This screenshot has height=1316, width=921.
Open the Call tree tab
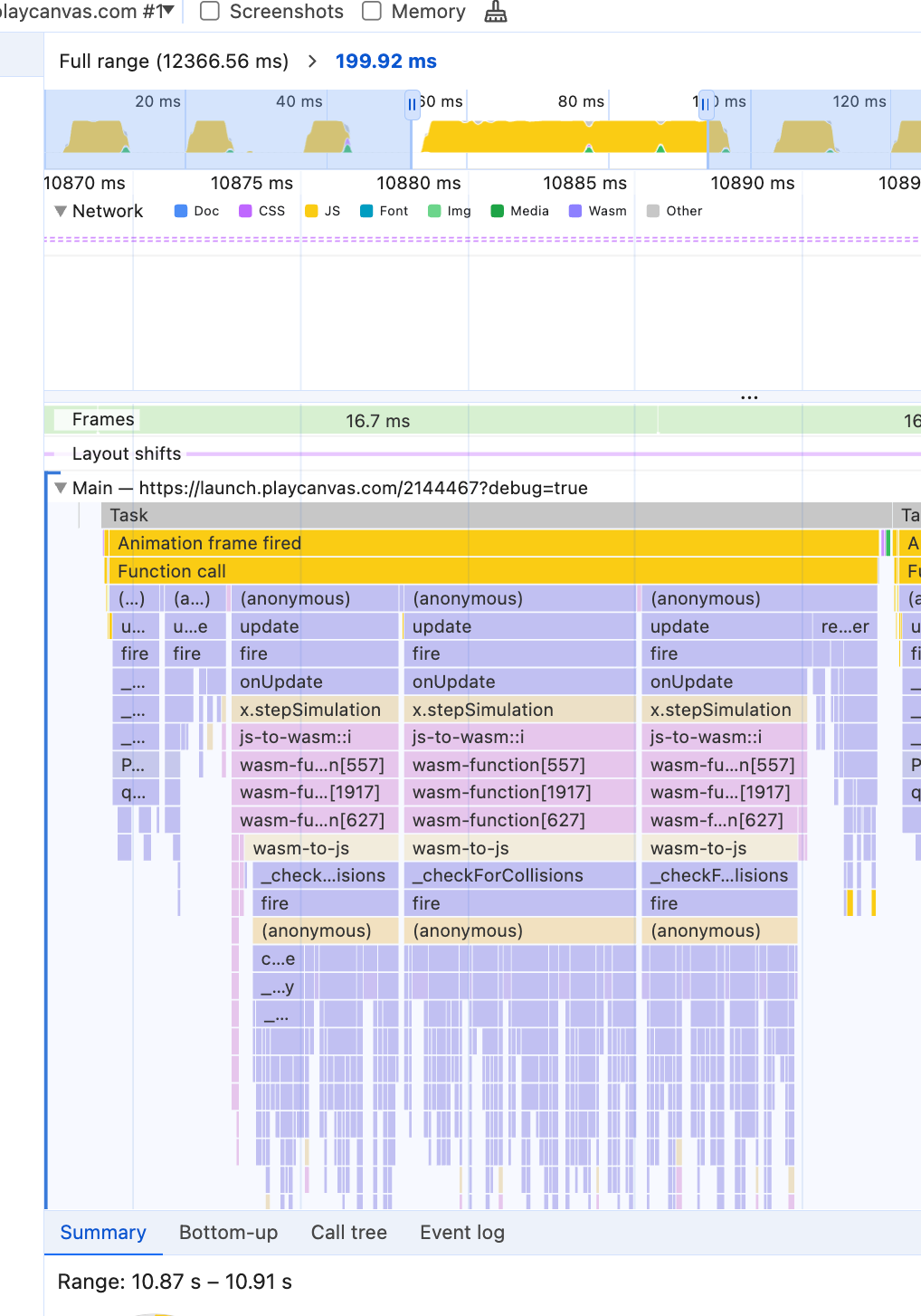point(348,1233)
